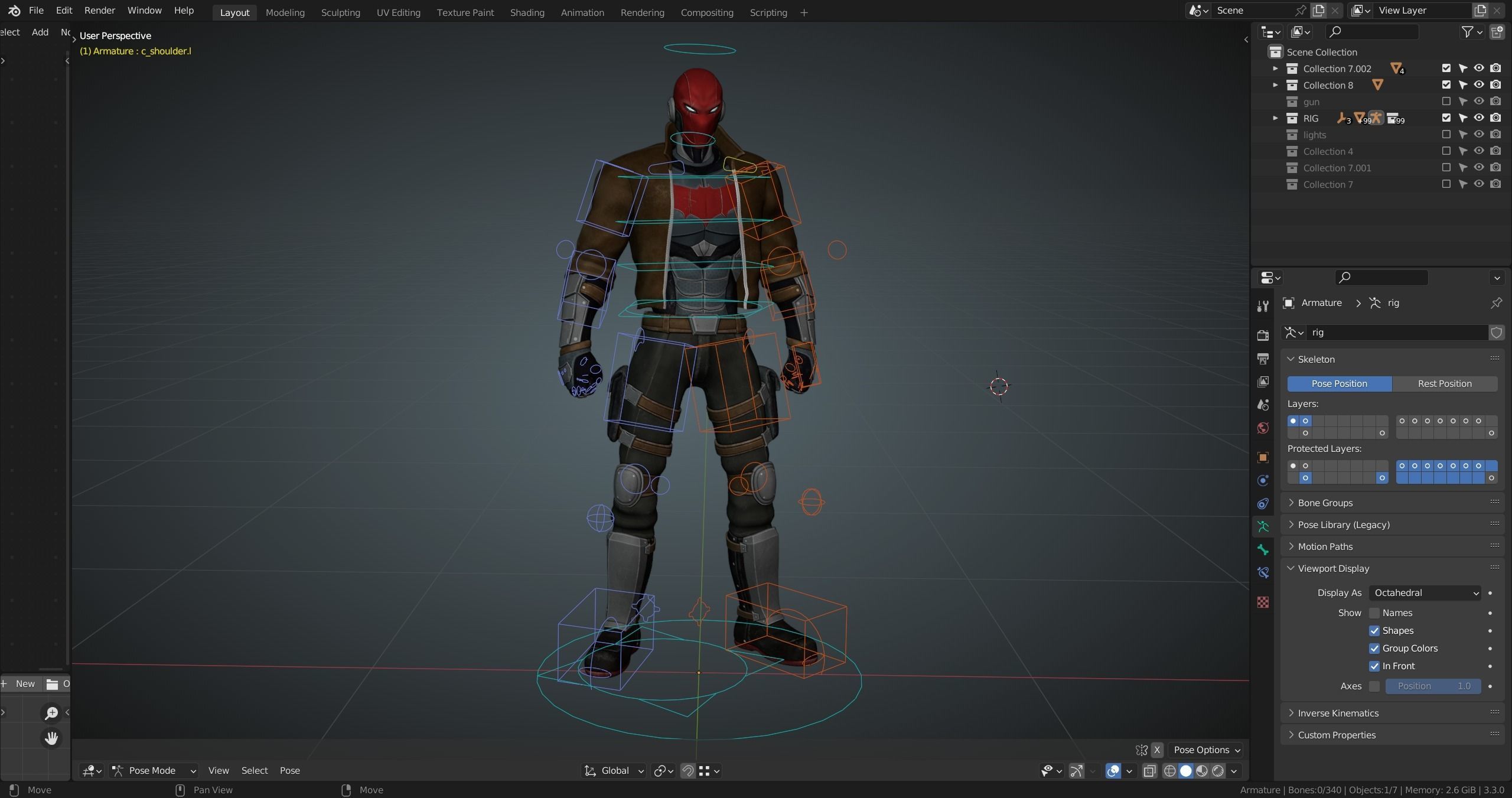Open the Output properties tab
Screen dimensions: 1512x798
1263,359
